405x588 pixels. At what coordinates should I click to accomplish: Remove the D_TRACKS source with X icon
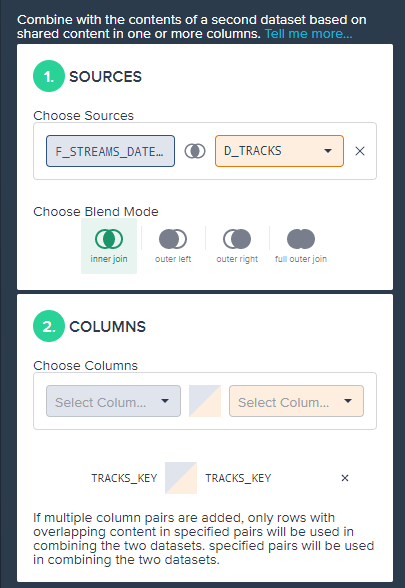tap(360, 151)
